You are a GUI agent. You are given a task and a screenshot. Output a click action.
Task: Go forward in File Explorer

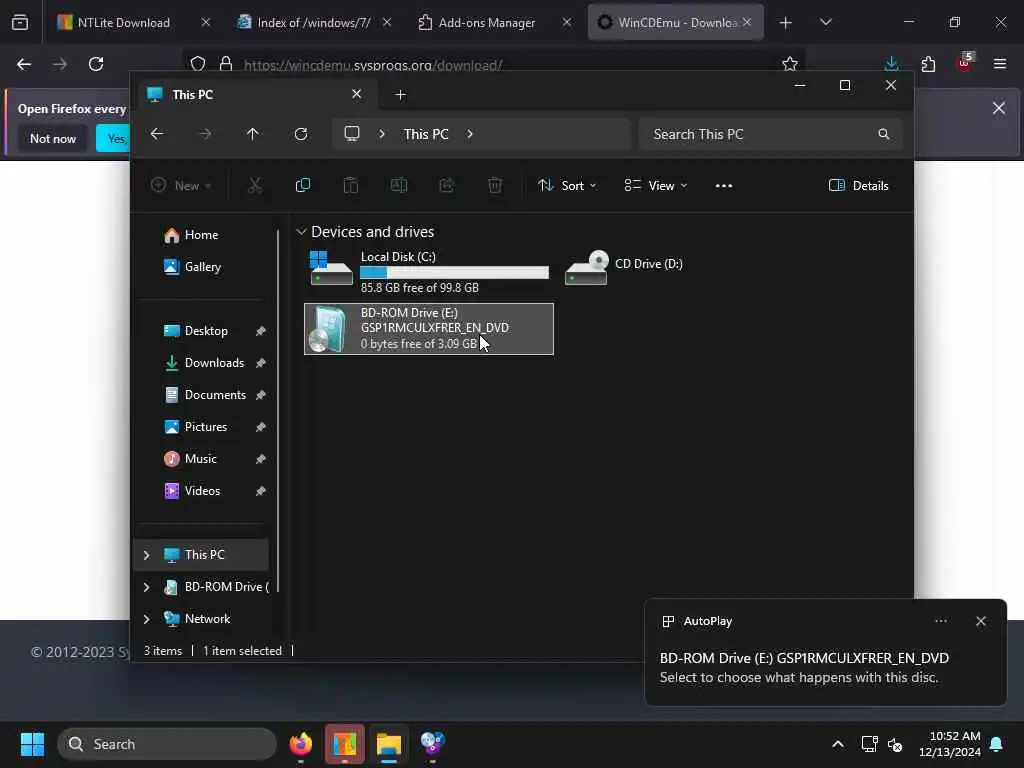pos(205,134)
